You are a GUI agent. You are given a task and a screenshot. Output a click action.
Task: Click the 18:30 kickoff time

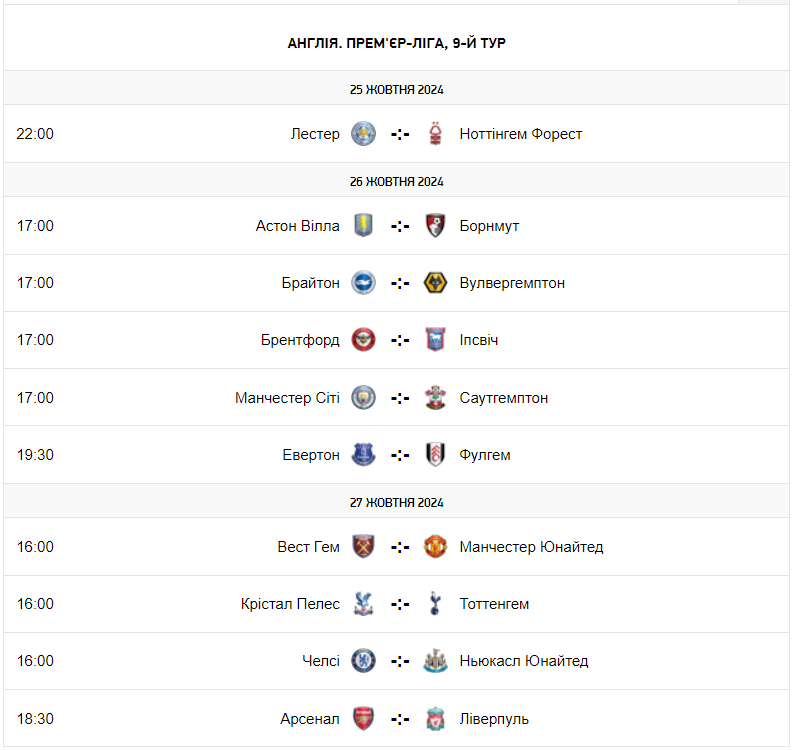[35, 718]
